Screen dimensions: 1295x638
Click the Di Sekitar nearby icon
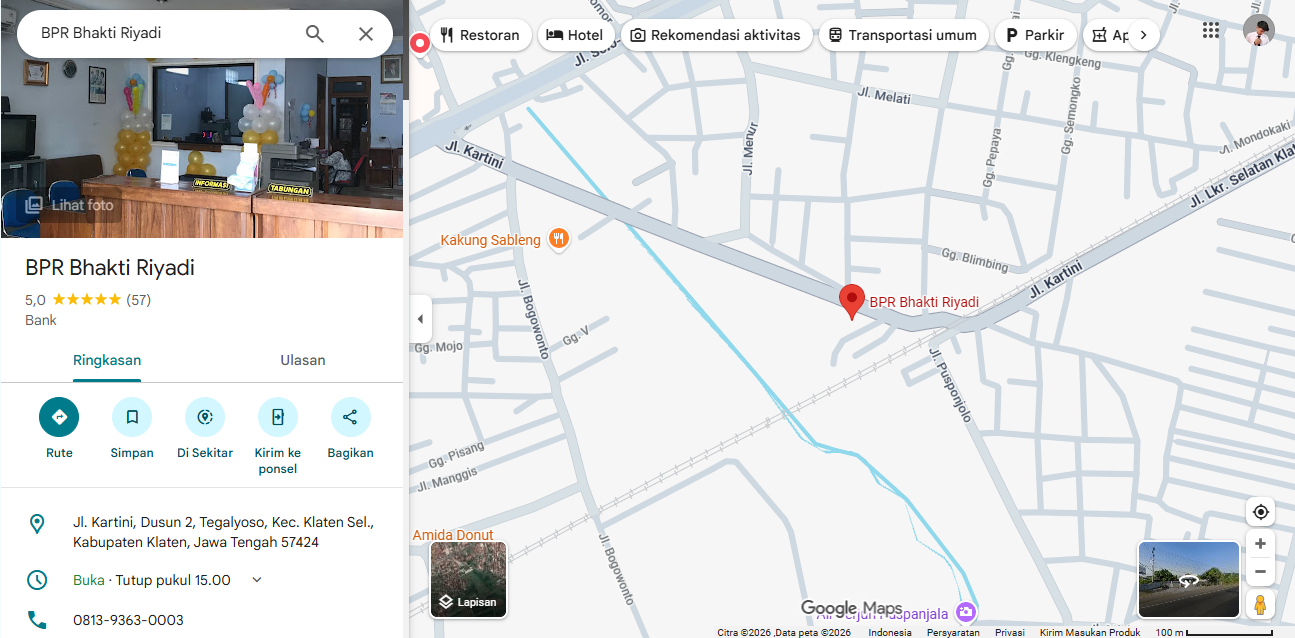pos(205,417)
